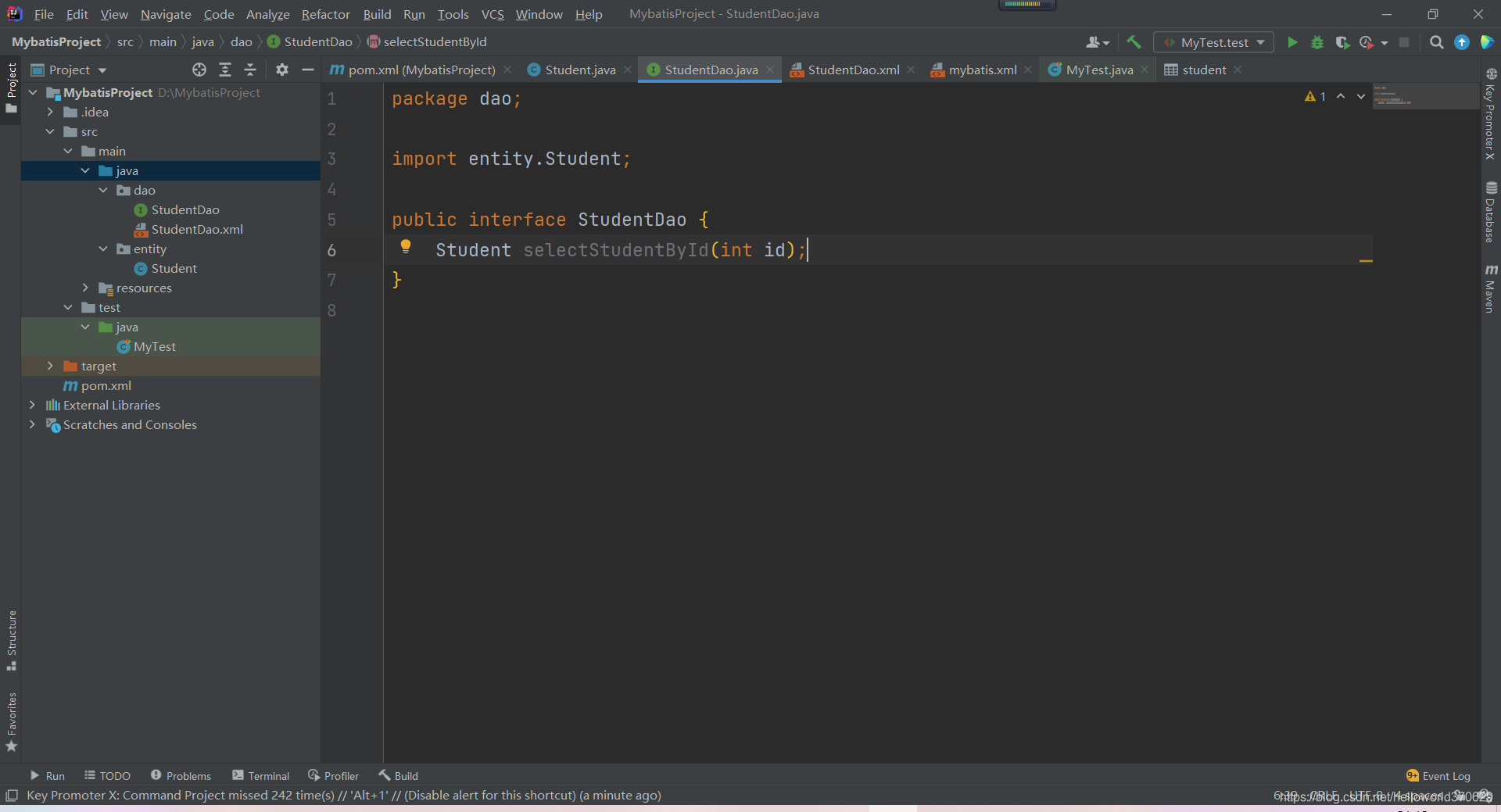Open profiler run options dropdown arrow

click(x=1385, y=43)
